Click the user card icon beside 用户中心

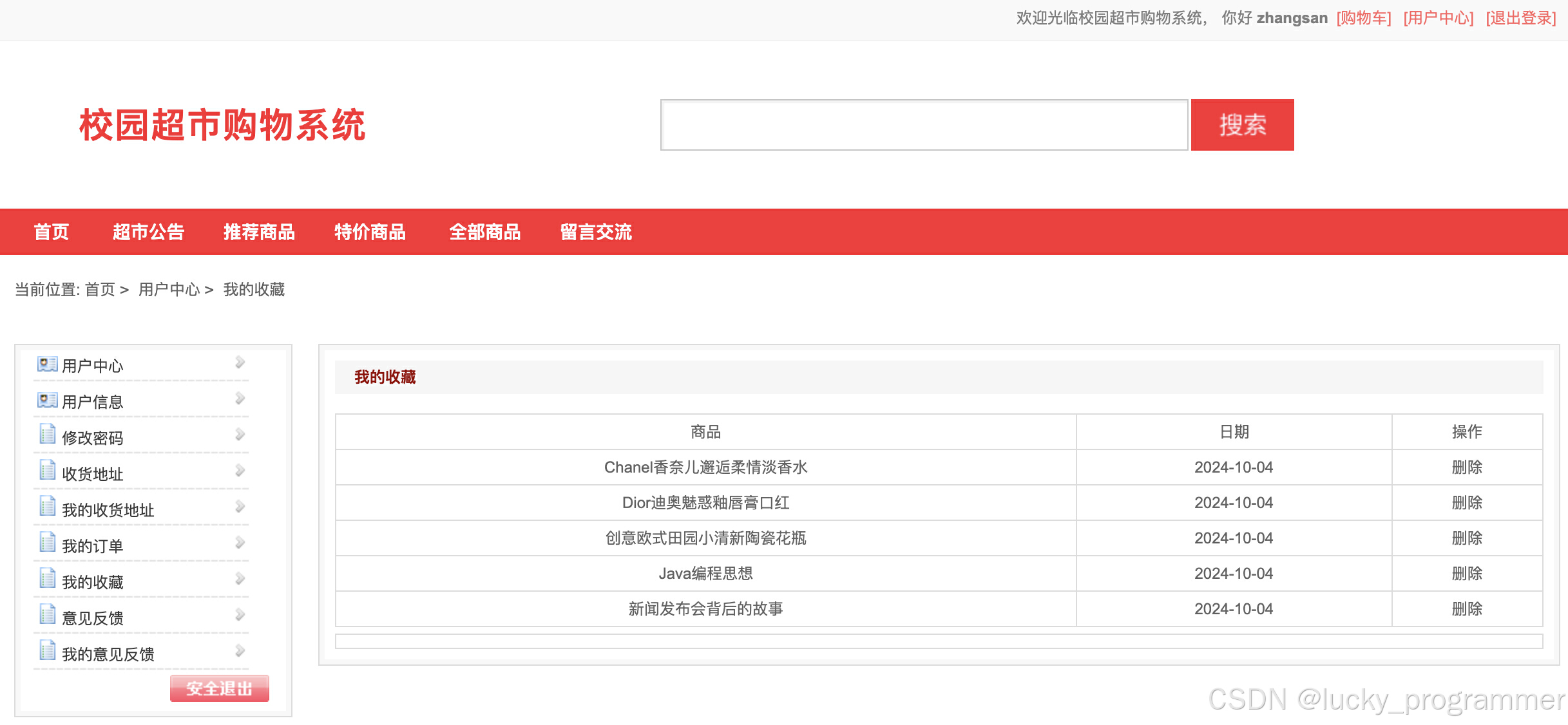47,364
